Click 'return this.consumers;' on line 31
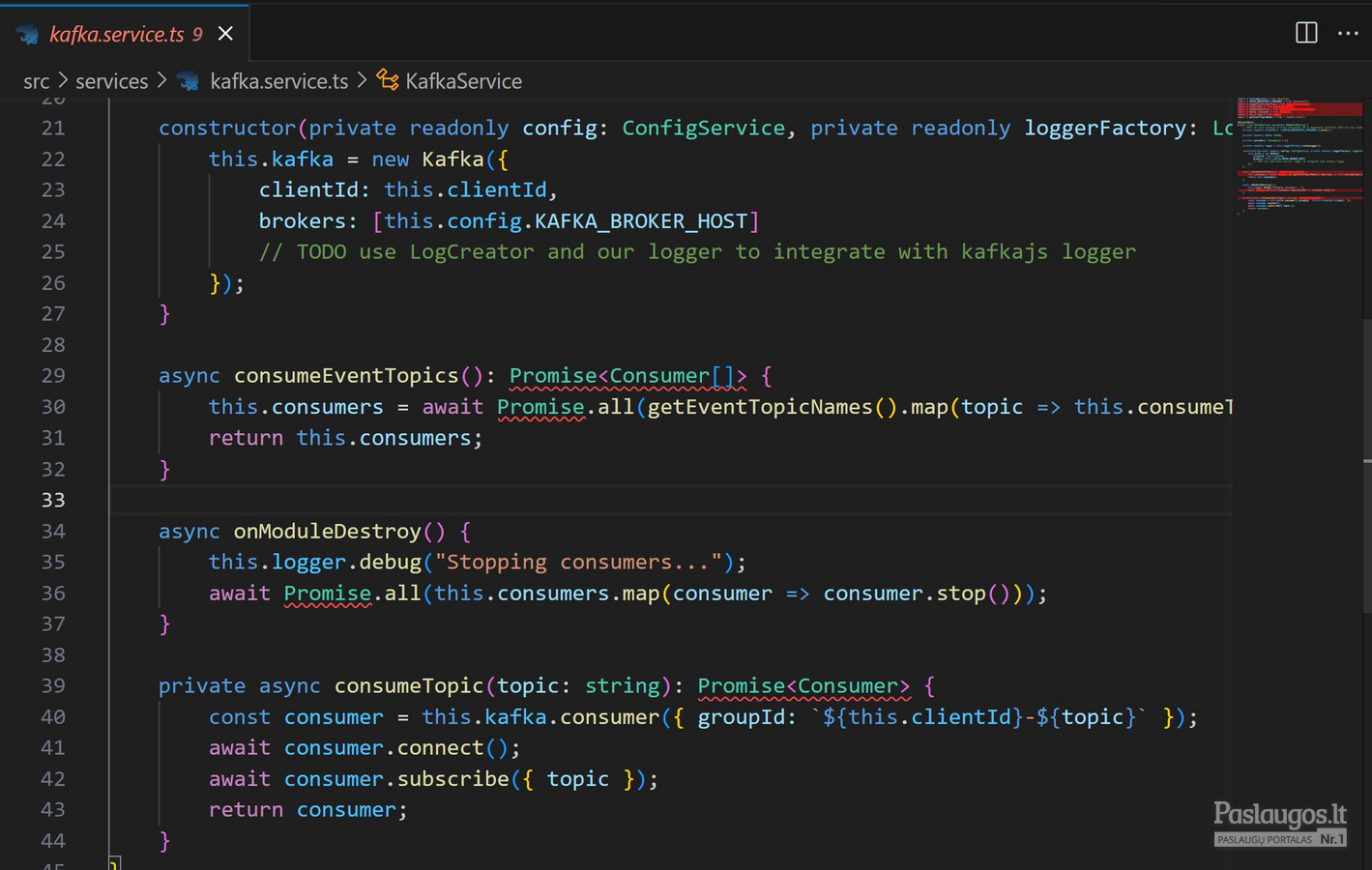1372x870 pixels. tap(345, 437)
